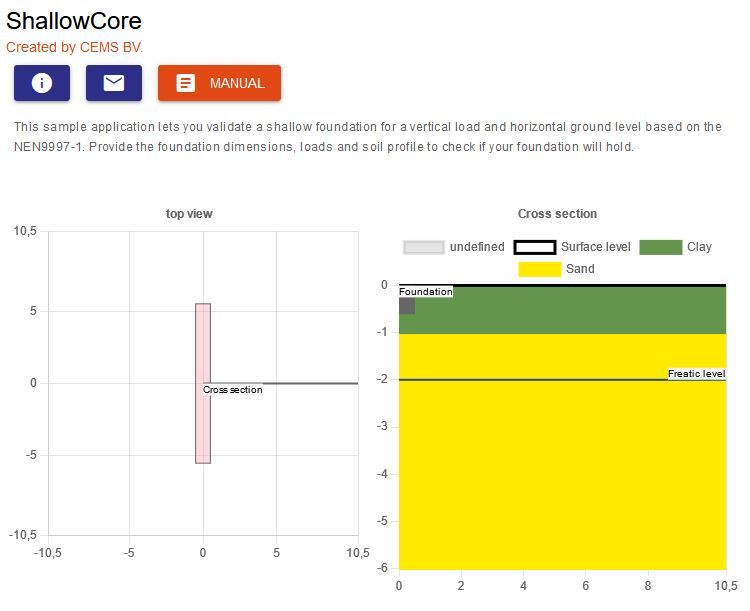Click the Freatic level annotation label
Image resolution: width=750 pixels, height=611 pixels.
point(696,374)
